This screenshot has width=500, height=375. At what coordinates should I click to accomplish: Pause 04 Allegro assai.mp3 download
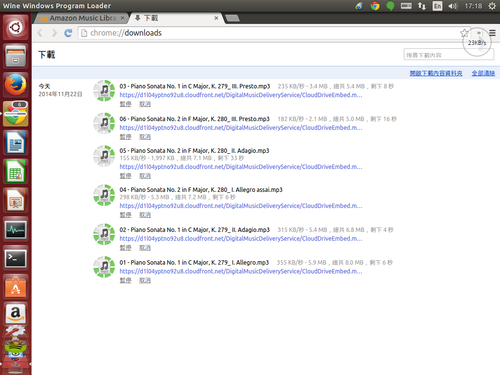pyautogui.click(x=125, y=215)
